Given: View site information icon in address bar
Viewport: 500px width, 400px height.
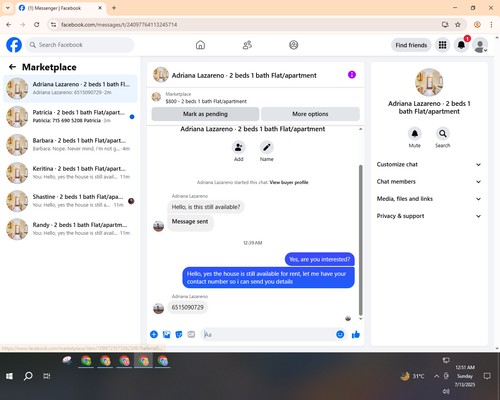Looking at the screenshot, I should (53, 25).
